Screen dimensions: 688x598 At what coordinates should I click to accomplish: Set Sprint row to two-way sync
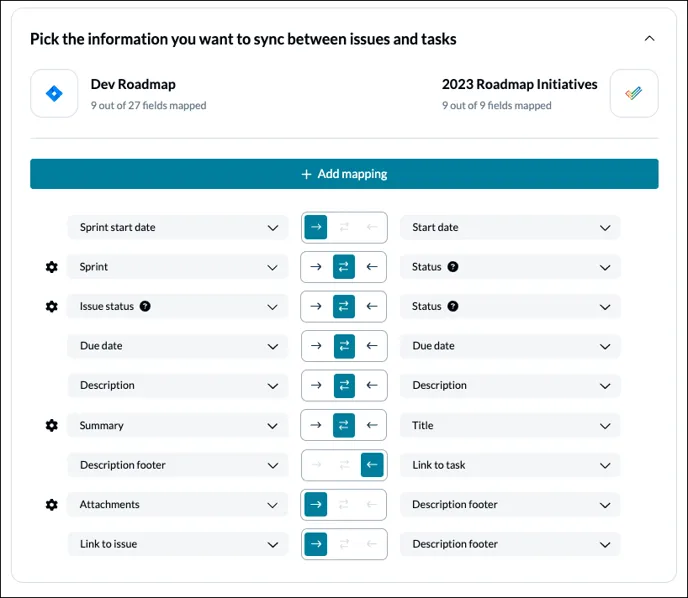344,267
